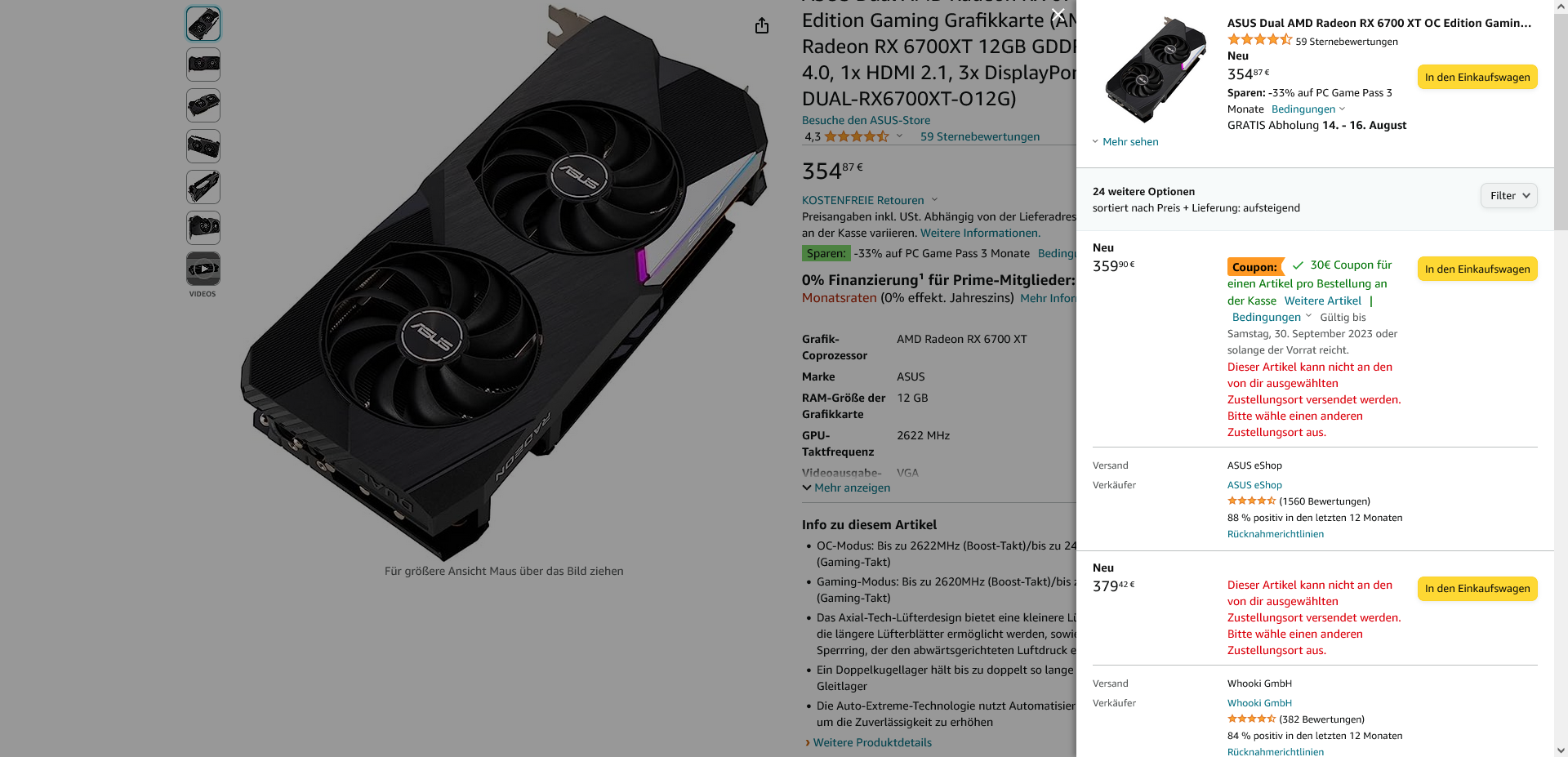Add the 354,87 € offer to cart
Image resolution: width=1568 pixels, height=757 pixels.
(x=1477, y=77)
